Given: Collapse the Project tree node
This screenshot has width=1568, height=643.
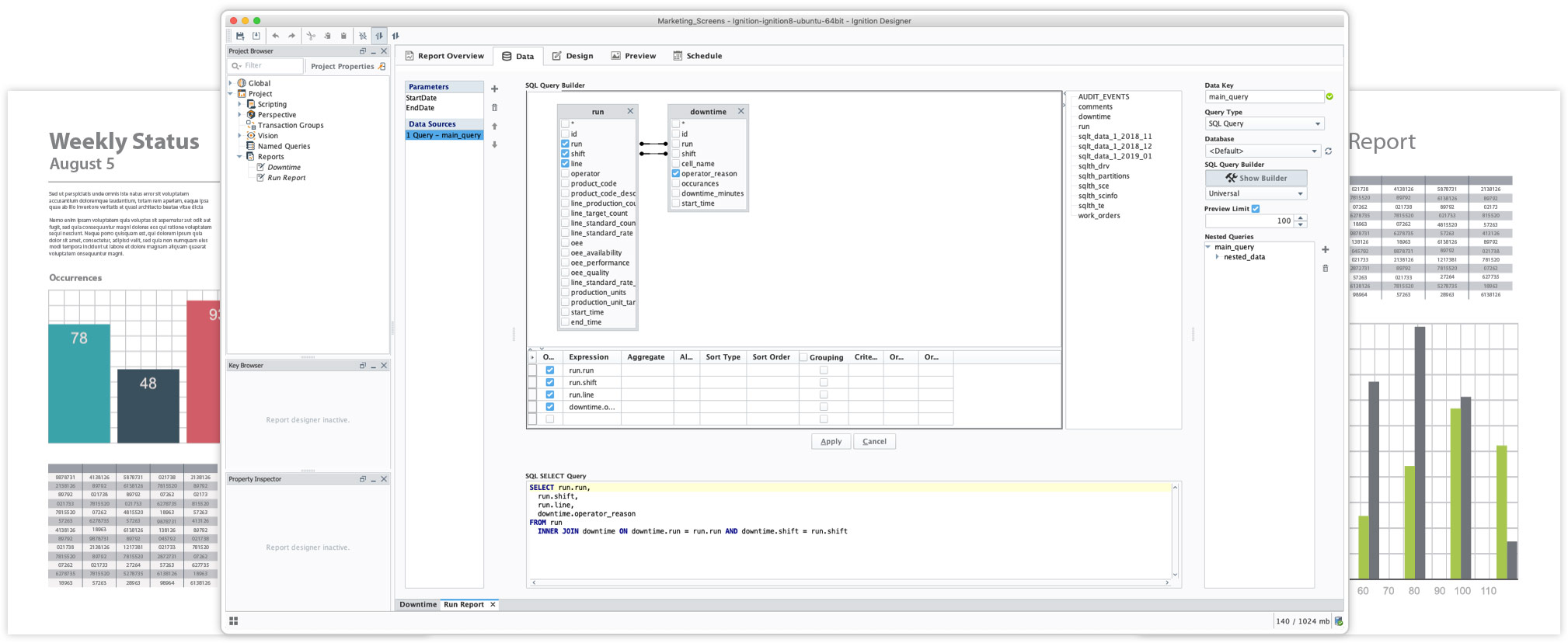Looking at the screenshot, I should click(231, 93).
